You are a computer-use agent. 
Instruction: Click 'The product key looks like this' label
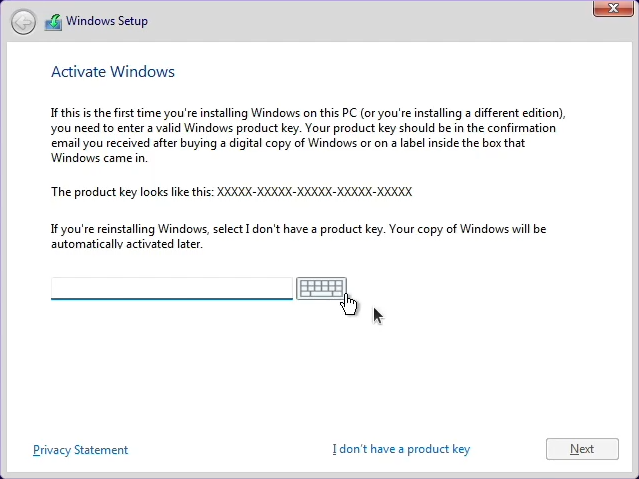(x=132, y=192)
